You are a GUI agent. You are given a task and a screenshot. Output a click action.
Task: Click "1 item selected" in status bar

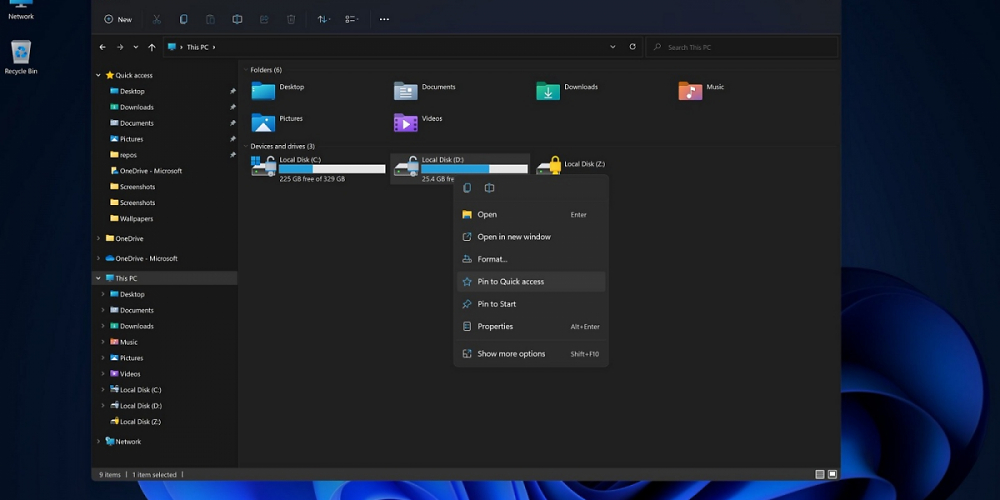[154, 475]
